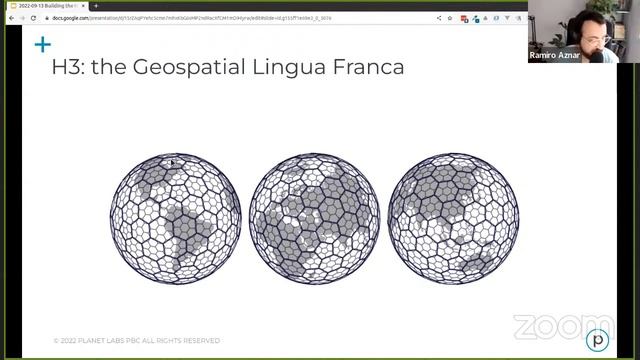
Task: Click the browser forward arrow
Action: [x=22, y=18]
